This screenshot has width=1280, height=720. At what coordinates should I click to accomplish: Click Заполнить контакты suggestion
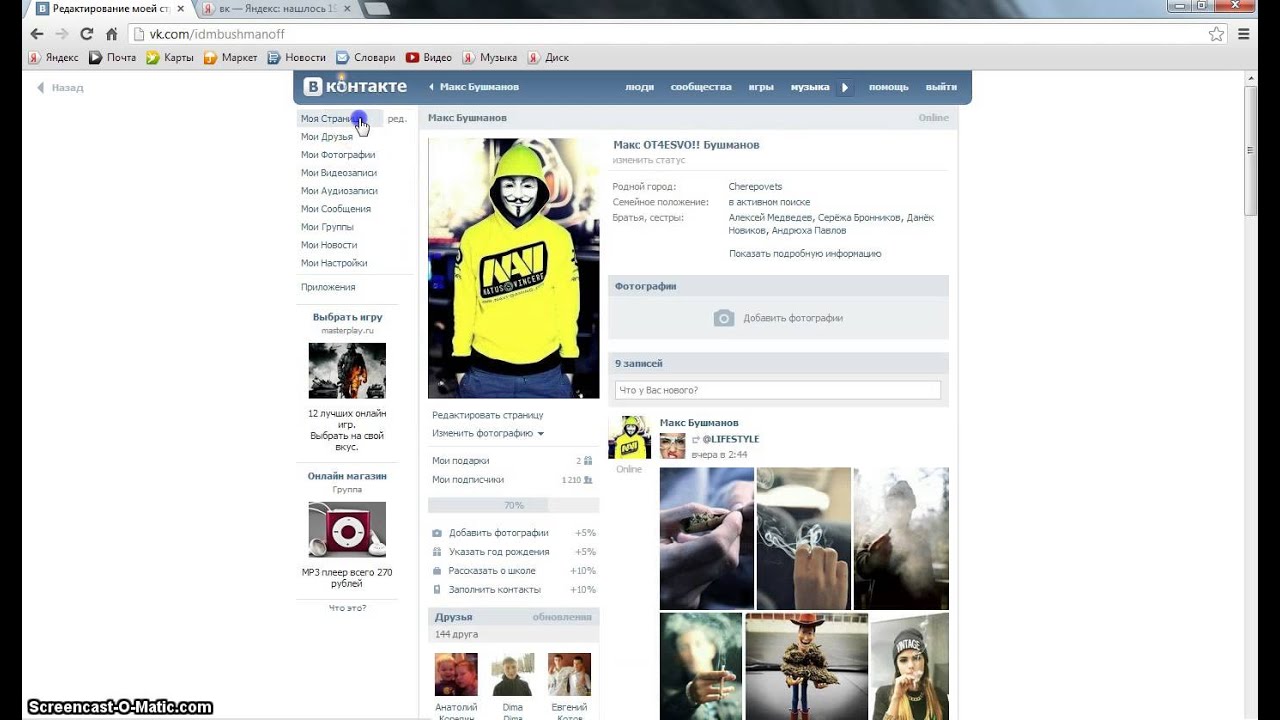(494, 590)
